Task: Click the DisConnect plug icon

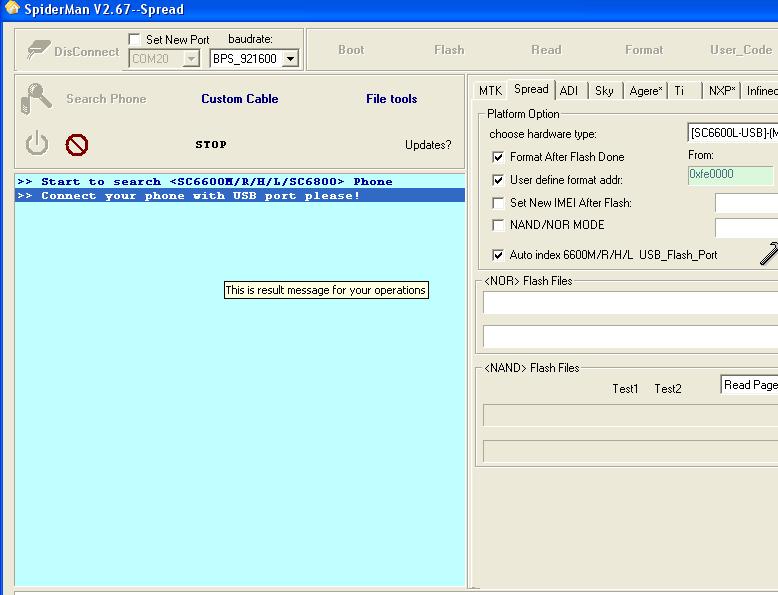Action: (x=38, y=50)
